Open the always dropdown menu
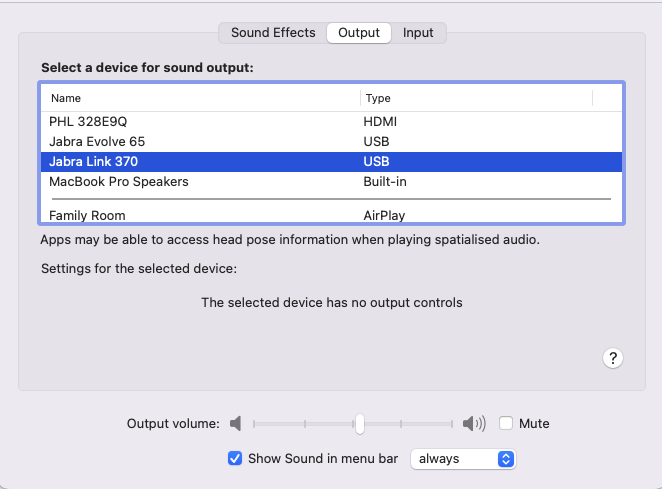This screenshot has height=489, width=662. tap(463, 459)
